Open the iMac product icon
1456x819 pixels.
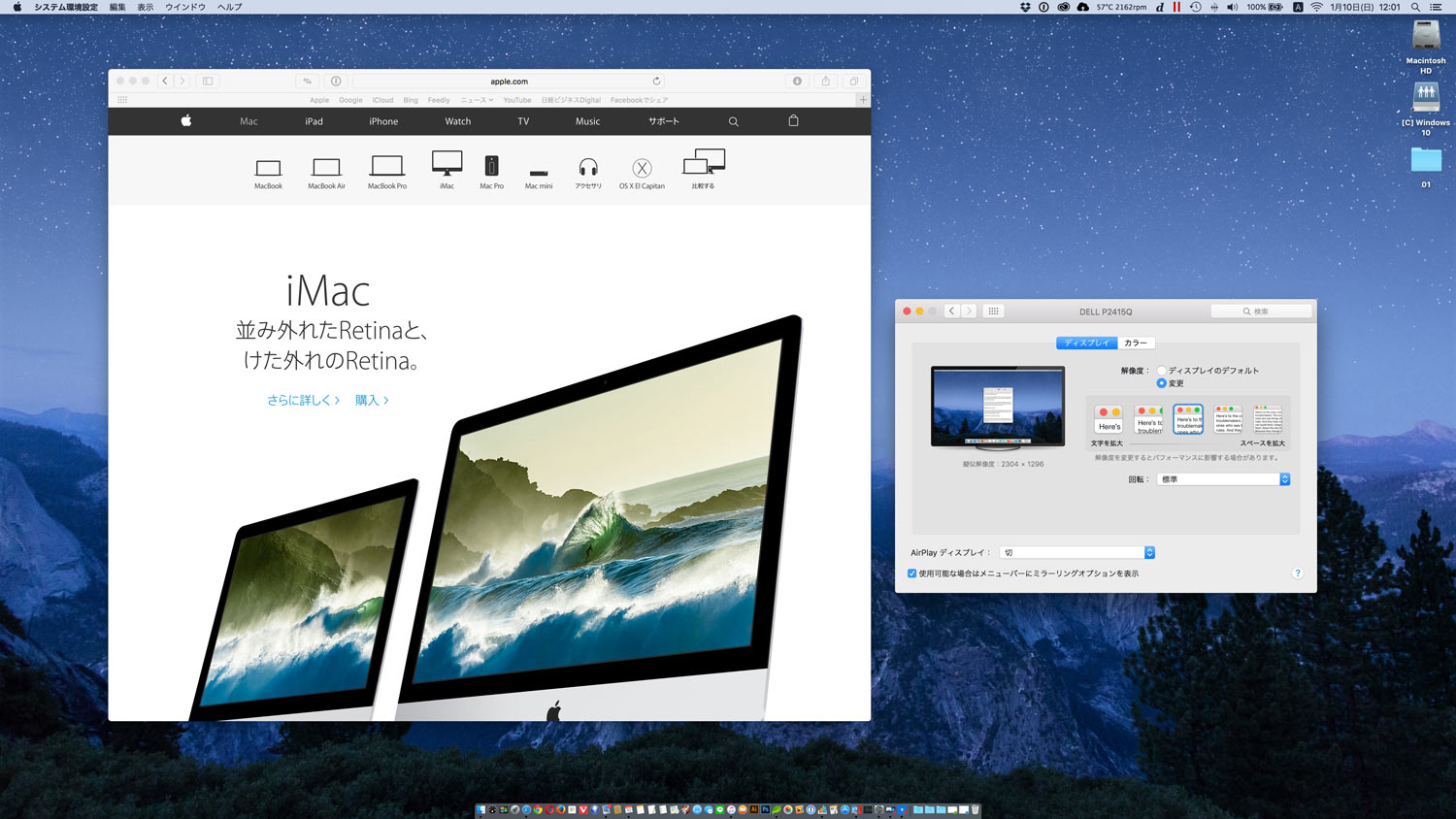coord(447,170)
